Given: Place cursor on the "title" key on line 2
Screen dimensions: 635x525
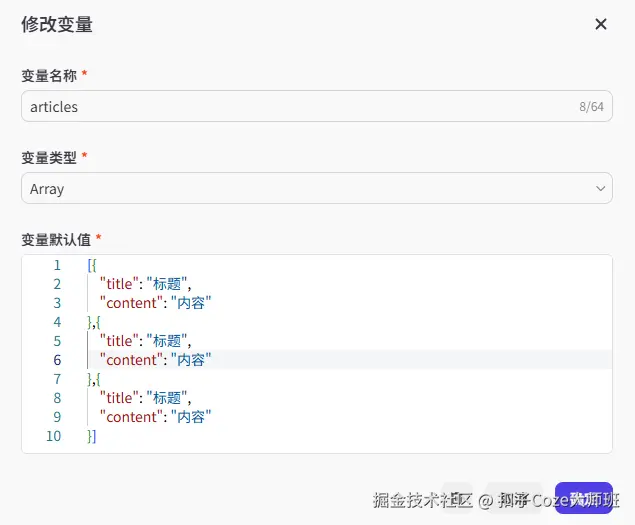Looking at the screenshot, I should (x=119, y=284).
